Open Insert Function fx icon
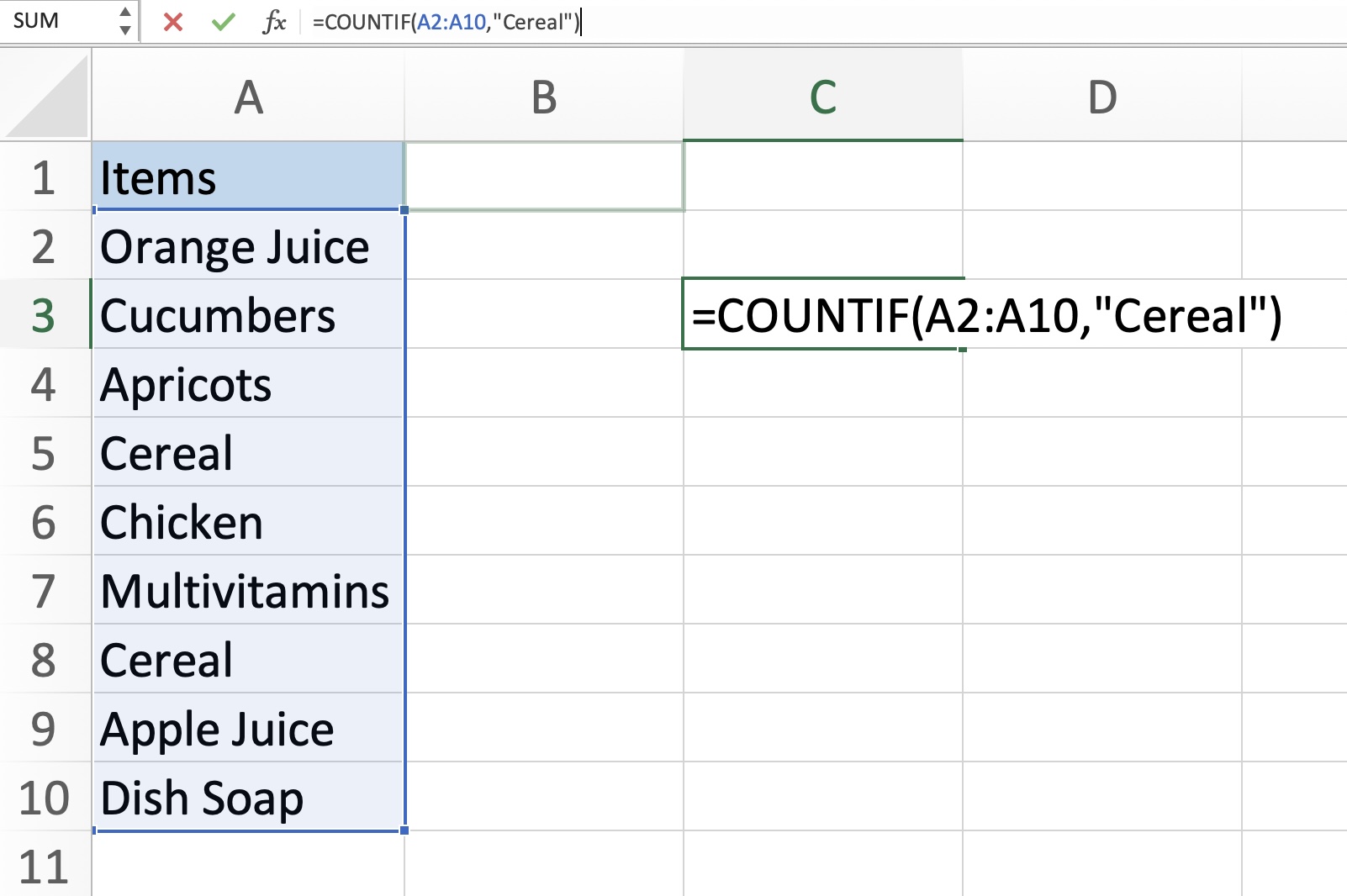Image resolution: width=1347 pixels, height=896 pixels. tap(274, 22)
